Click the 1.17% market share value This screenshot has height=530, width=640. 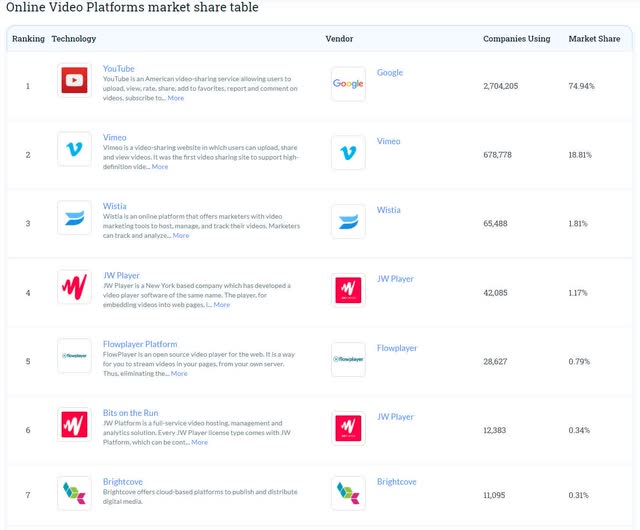pyautogui.click(x=578, y=293)
